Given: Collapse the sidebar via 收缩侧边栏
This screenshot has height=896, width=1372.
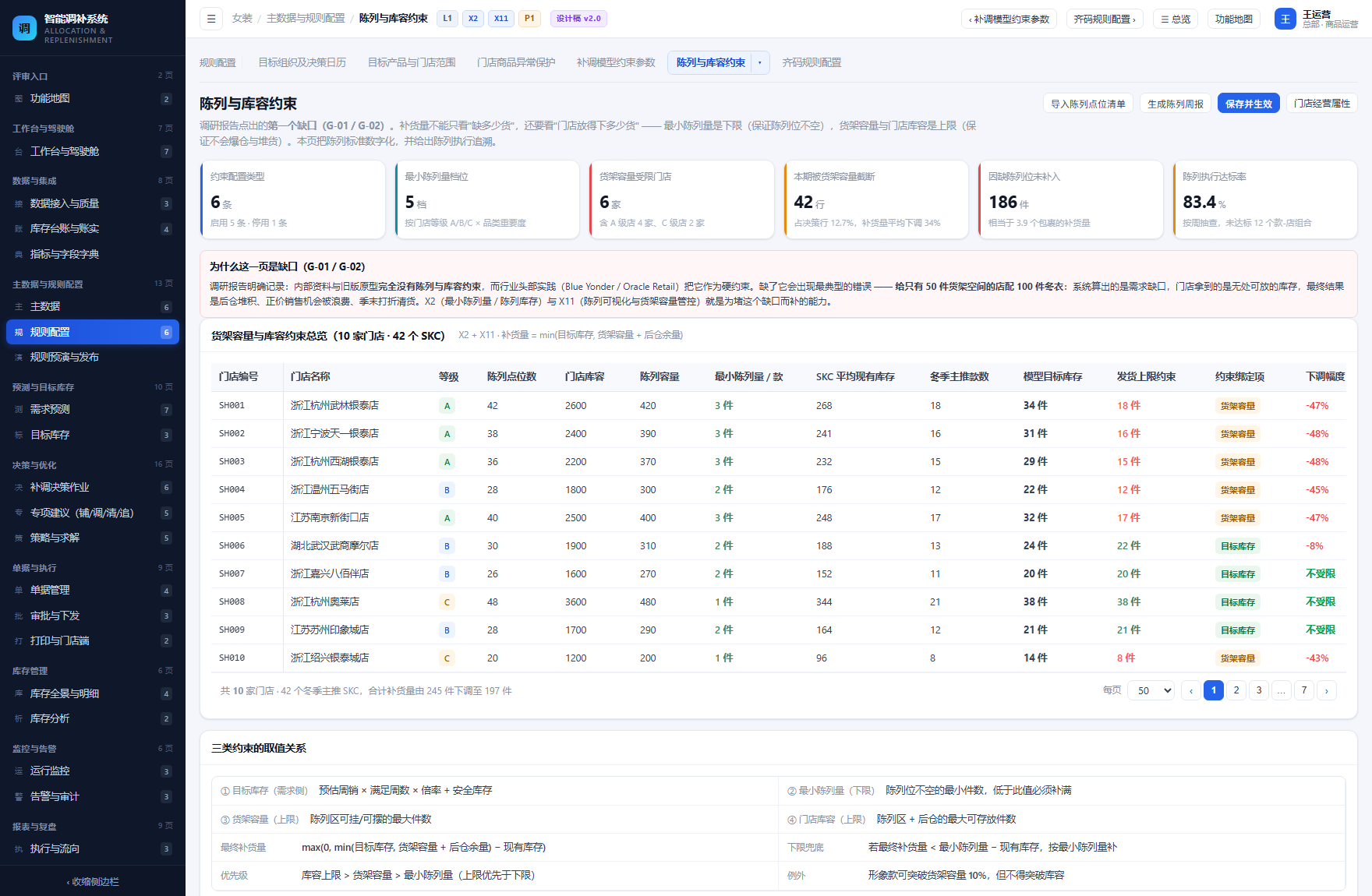Looking at the screenshot, I should (93, 882).
